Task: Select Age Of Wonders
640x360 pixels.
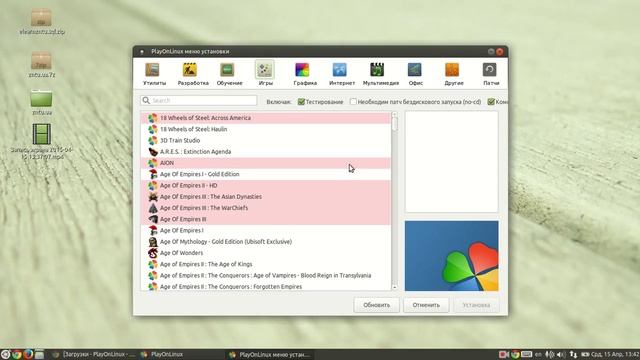Action: pos(266,253)
